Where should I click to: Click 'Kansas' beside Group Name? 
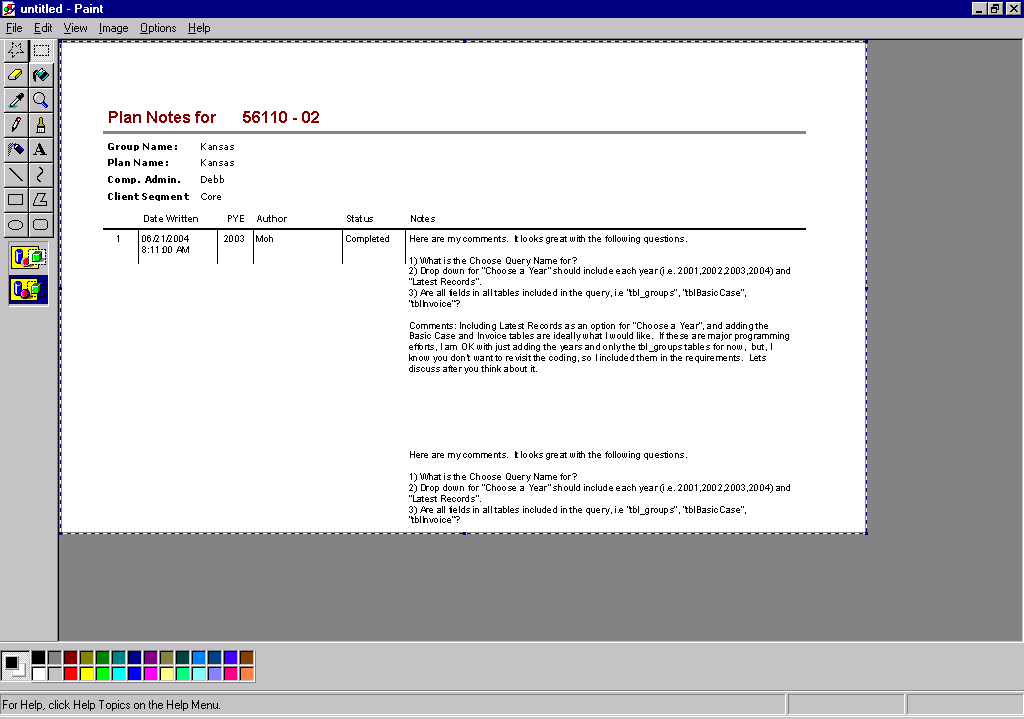point(217,147)
